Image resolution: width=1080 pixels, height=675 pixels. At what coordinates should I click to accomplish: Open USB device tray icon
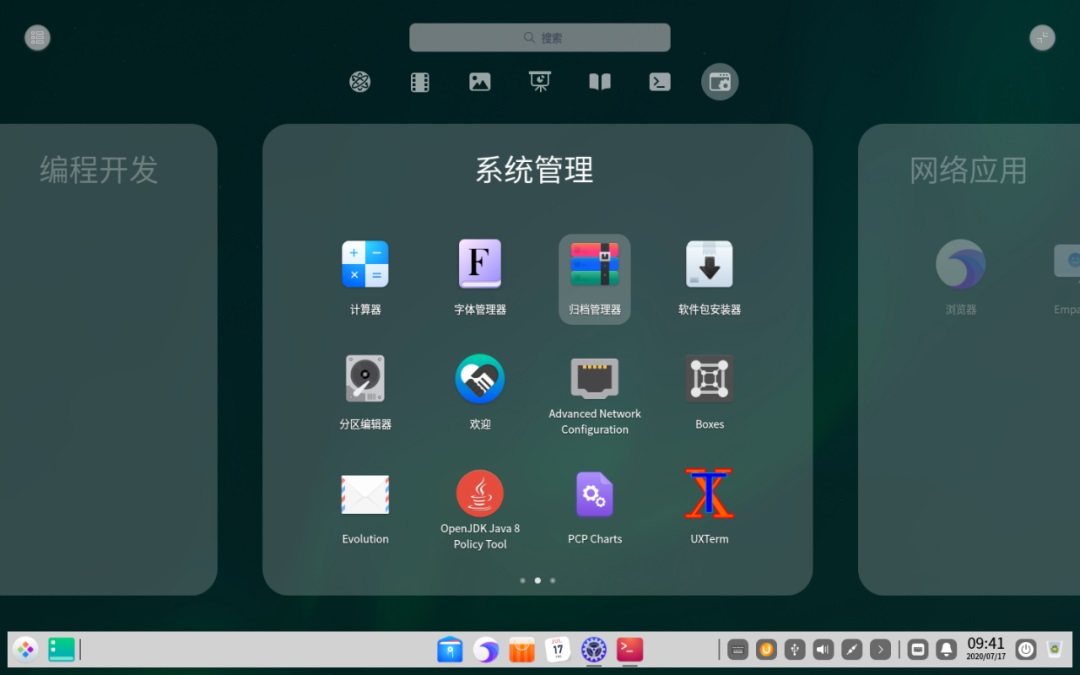[x=795, y=650]
